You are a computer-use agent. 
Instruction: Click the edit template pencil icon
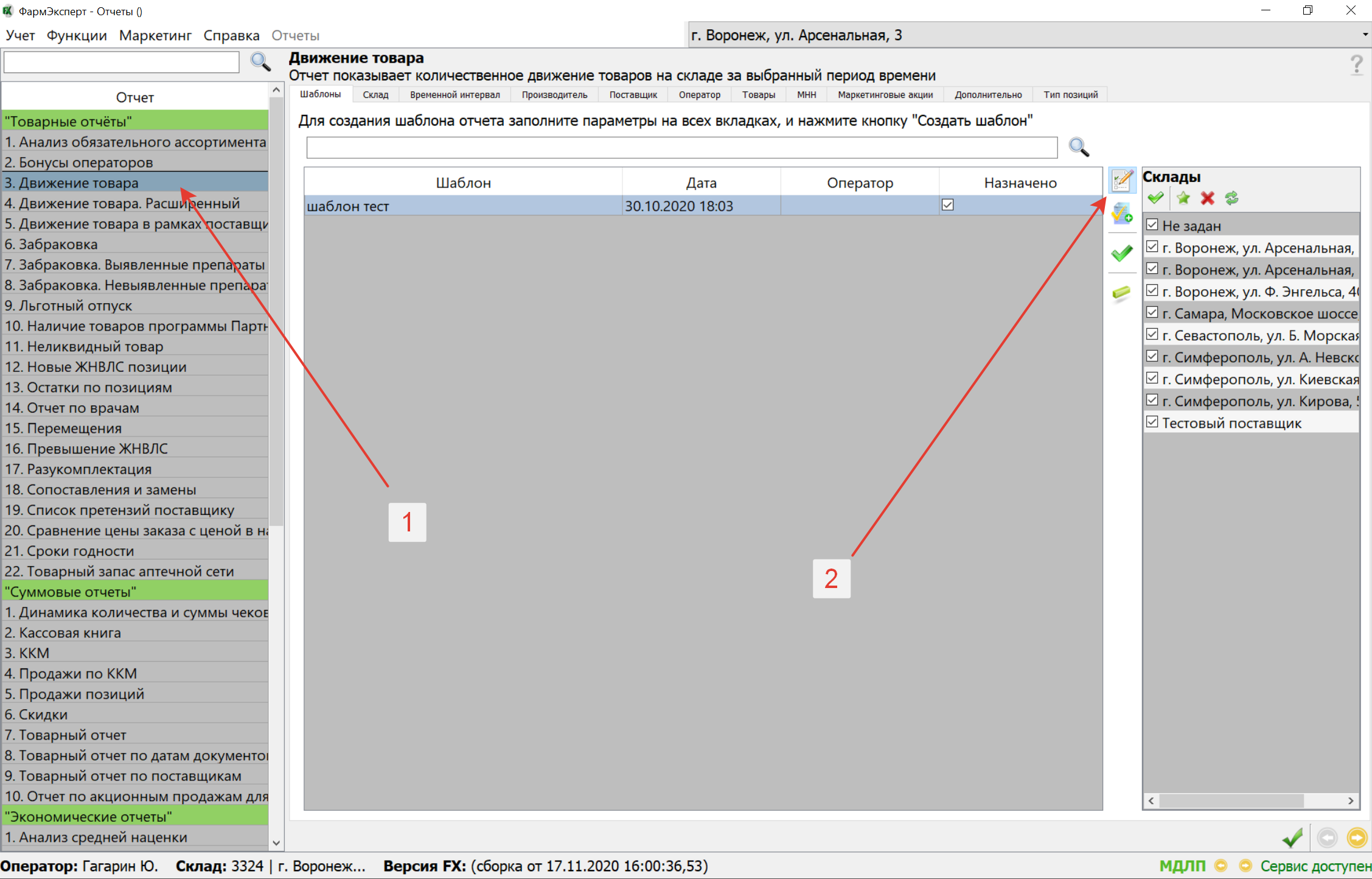click(1121, 181)
